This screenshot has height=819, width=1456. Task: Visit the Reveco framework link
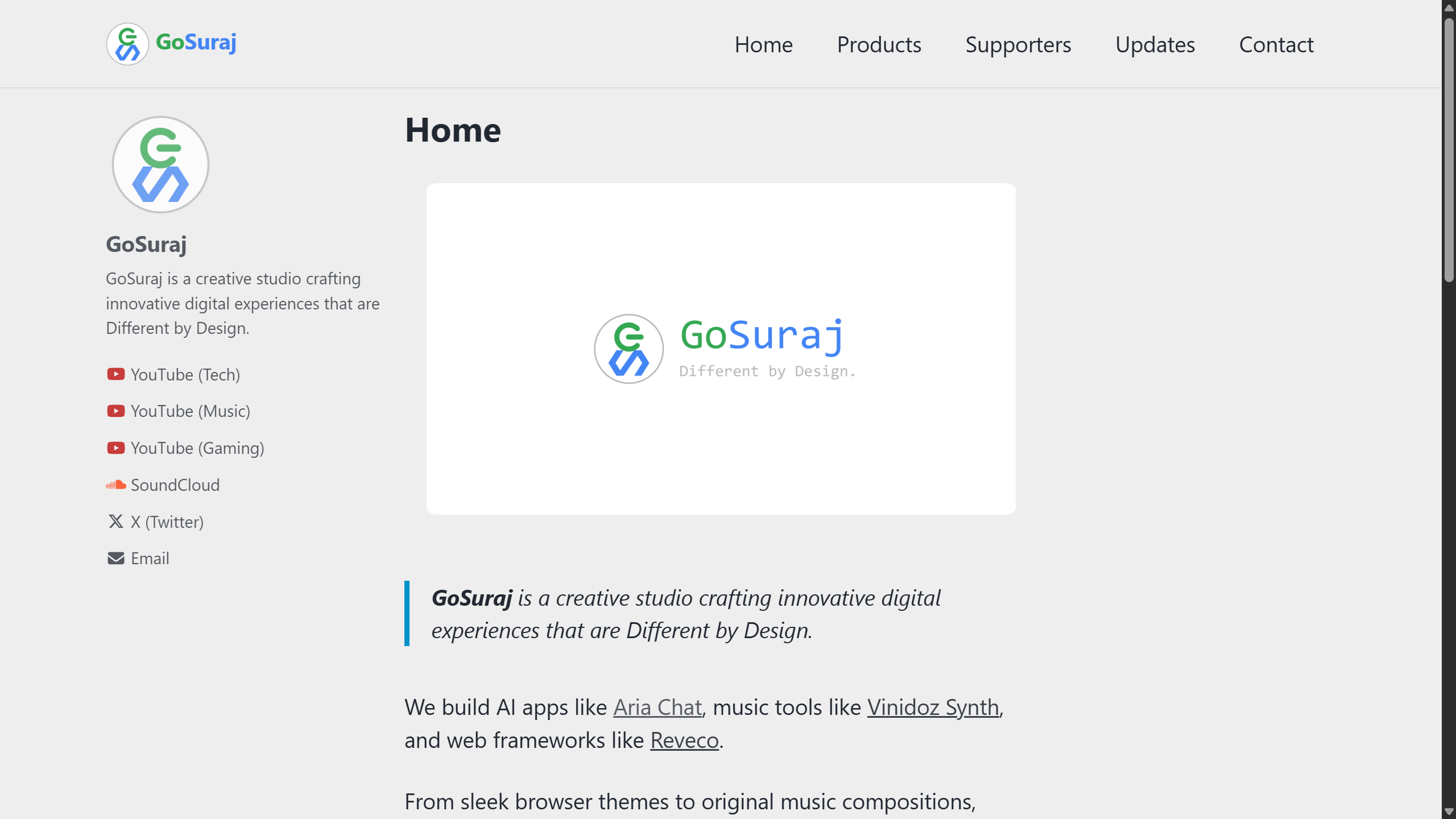click(x=684, y=741)
